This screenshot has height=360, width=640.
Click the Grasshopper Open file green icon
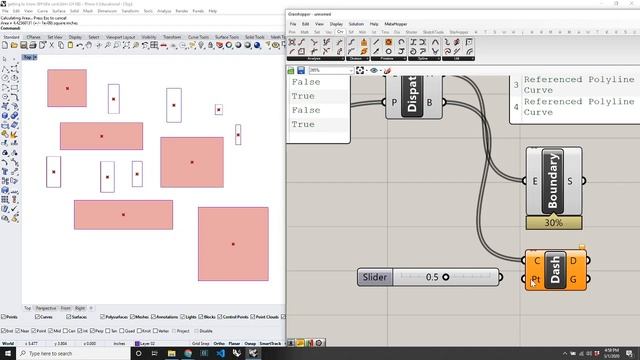[x=291, y=71]
